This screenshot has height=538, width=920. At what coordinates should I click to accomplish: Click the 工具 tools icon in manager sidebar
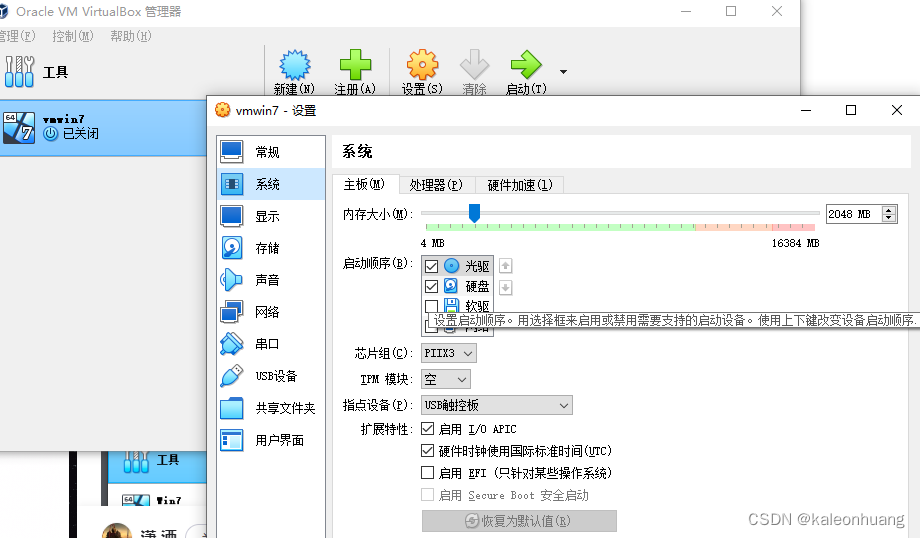(19, 72)
